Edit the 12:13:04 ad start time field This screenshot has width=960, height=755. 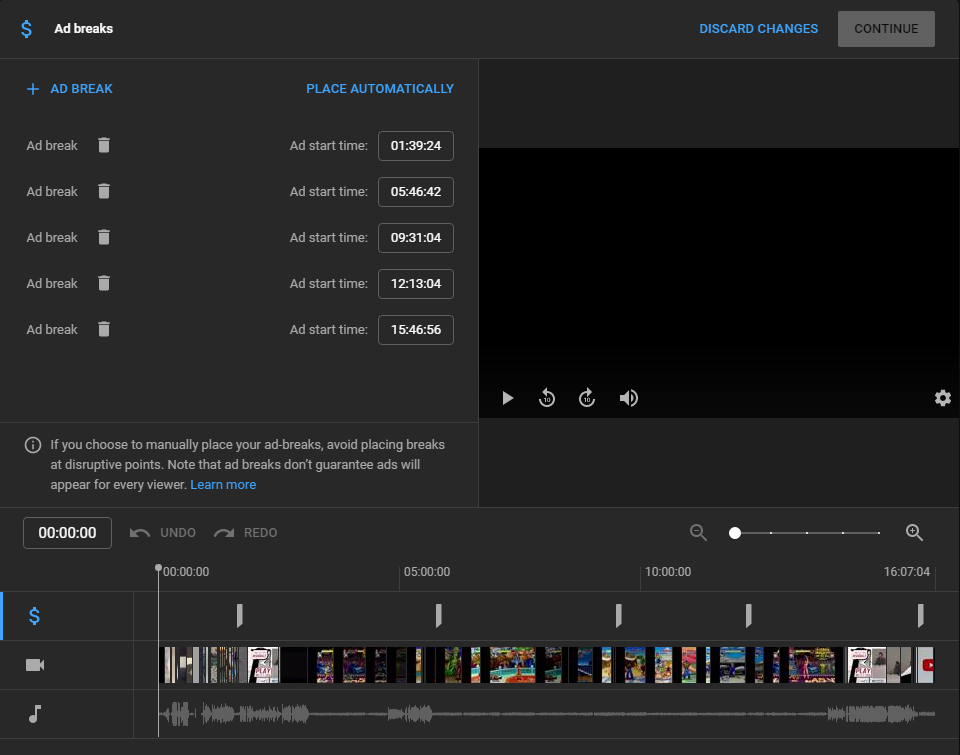[416, 284]
